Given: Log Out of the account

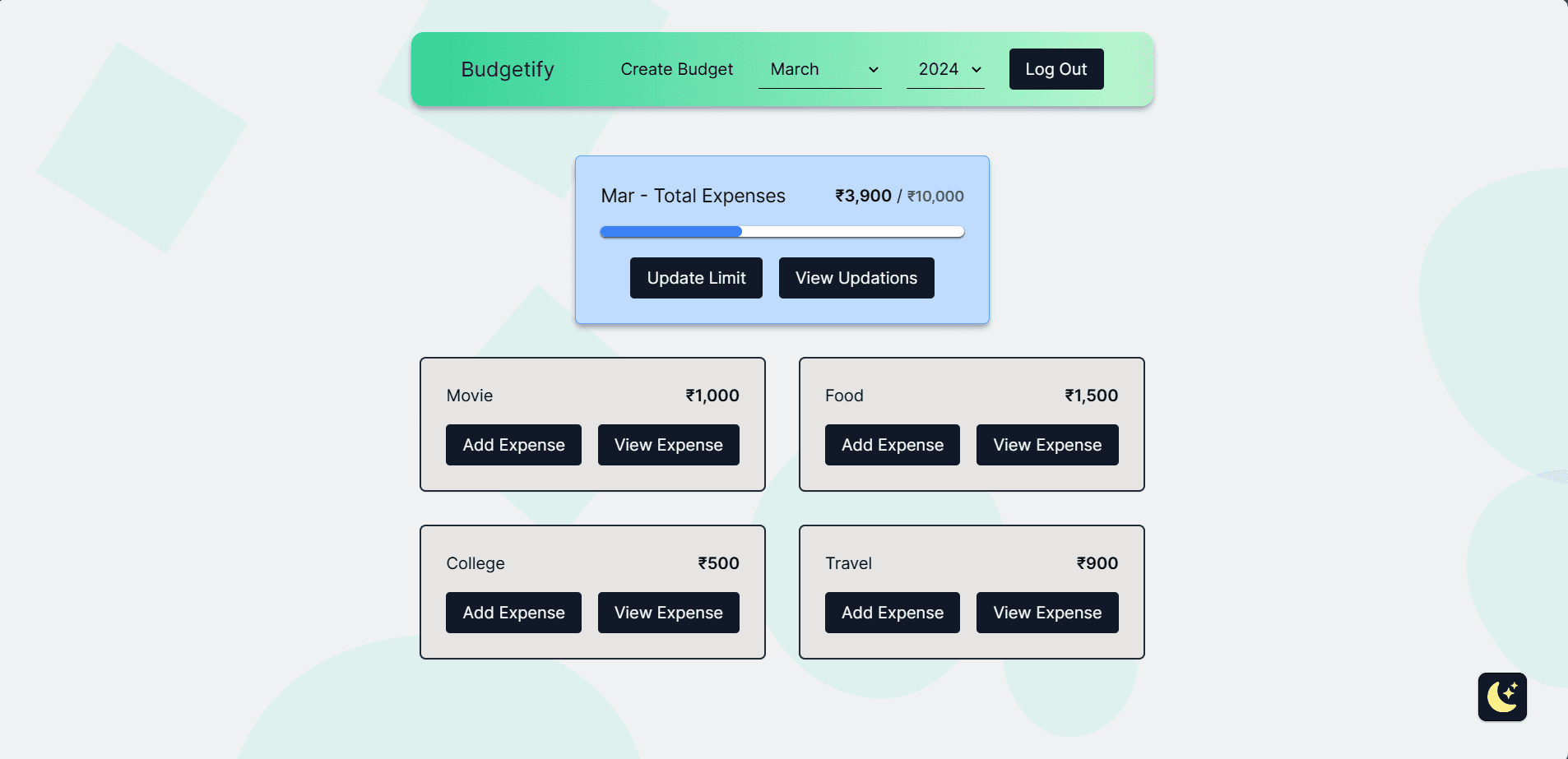Looking at the screenshot, I should (x=1056, y=69).
